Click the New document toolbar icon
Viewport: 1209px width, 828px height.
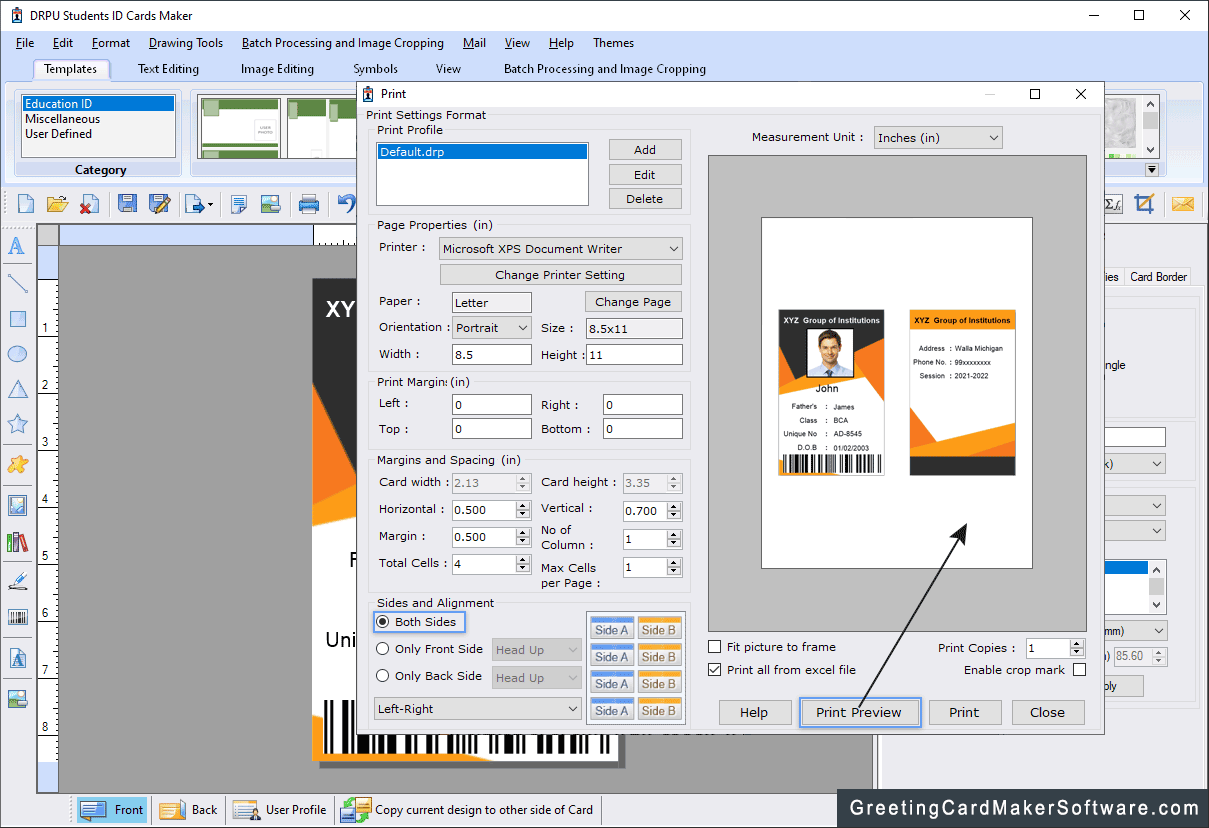(x=26, y=204)
